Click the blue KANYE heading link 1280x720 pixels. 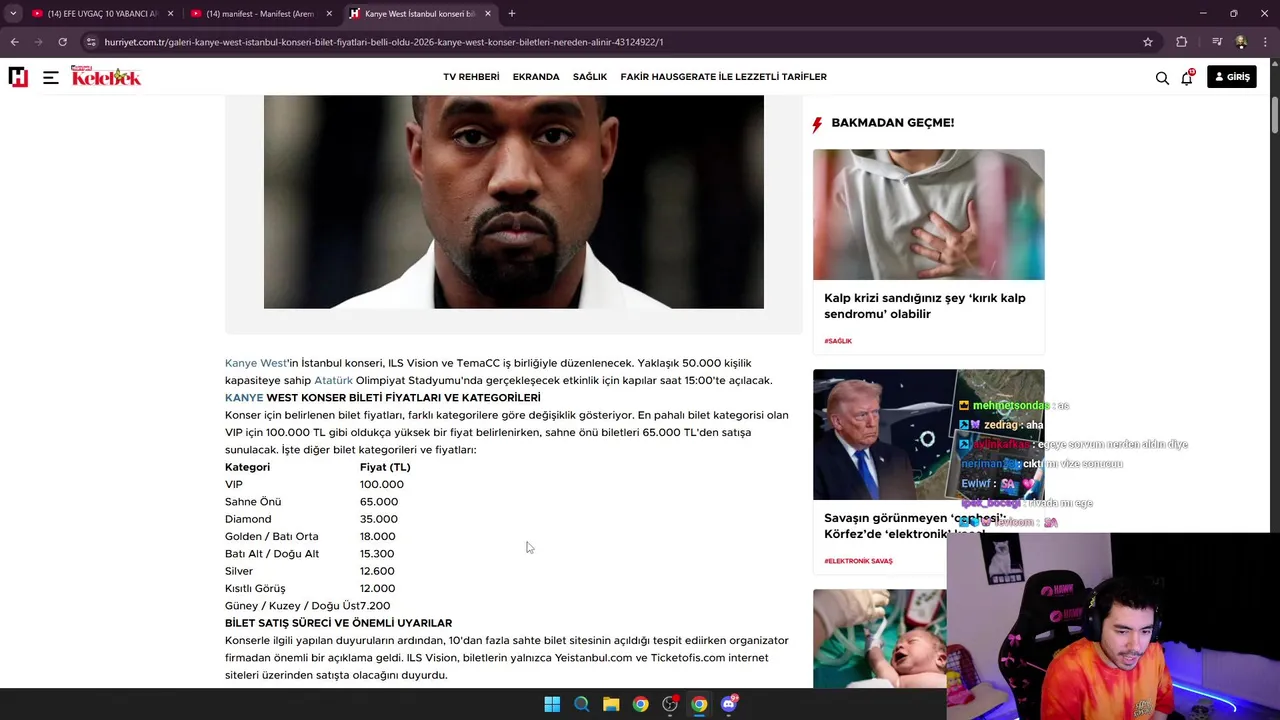[244, 398]
